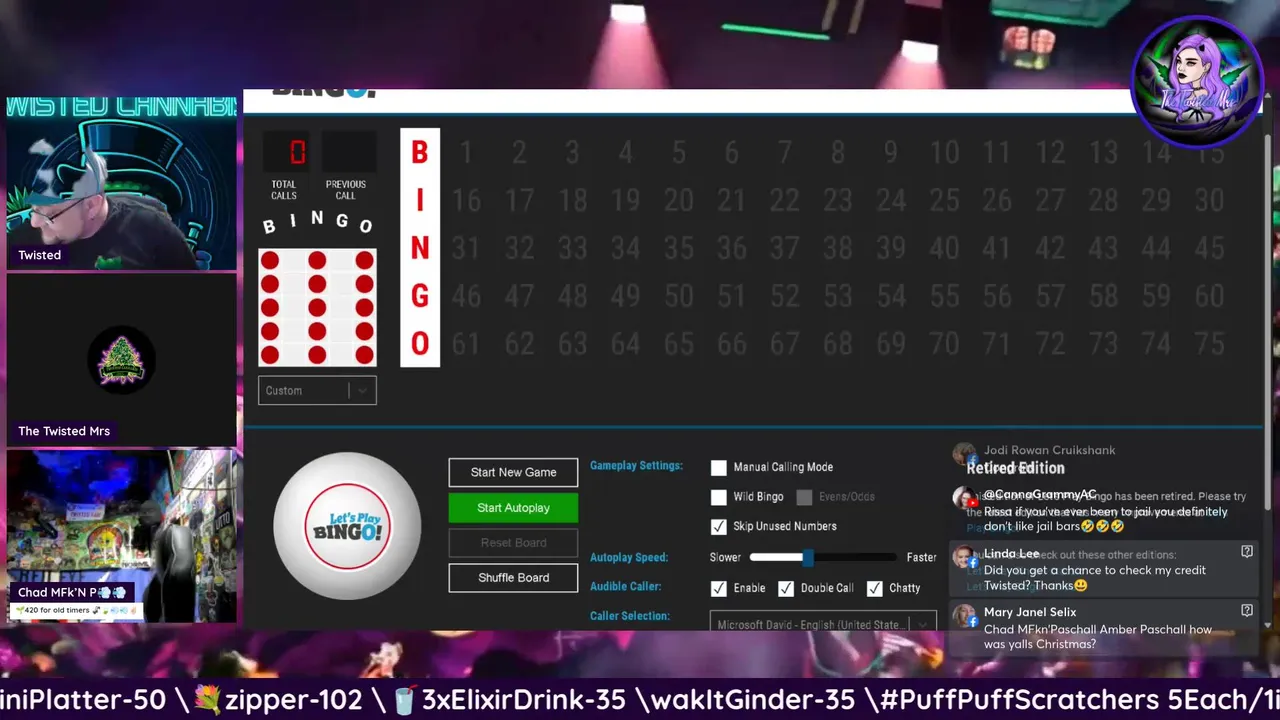
Task: Click the Start New Game button
Action: click(x=513, y=472)
